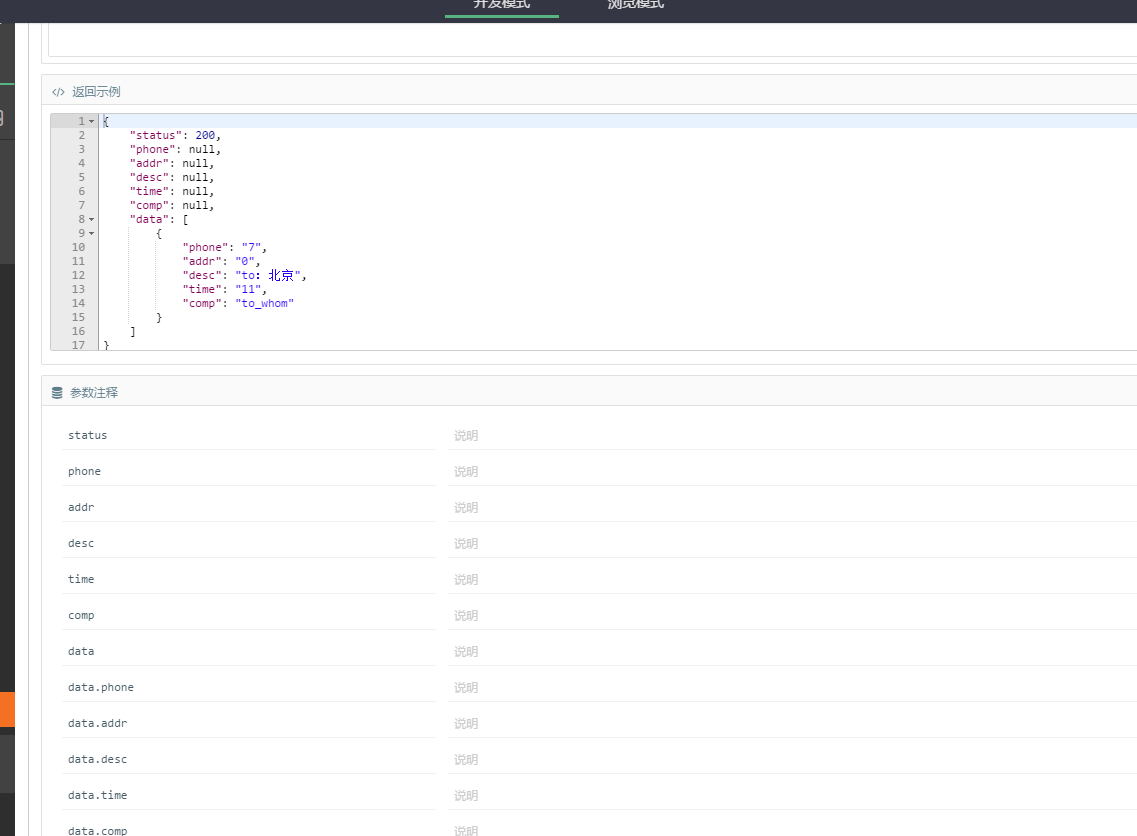Click the description field for comp
The height and width of the screenshot is (836, 1137).
point(792,616)
